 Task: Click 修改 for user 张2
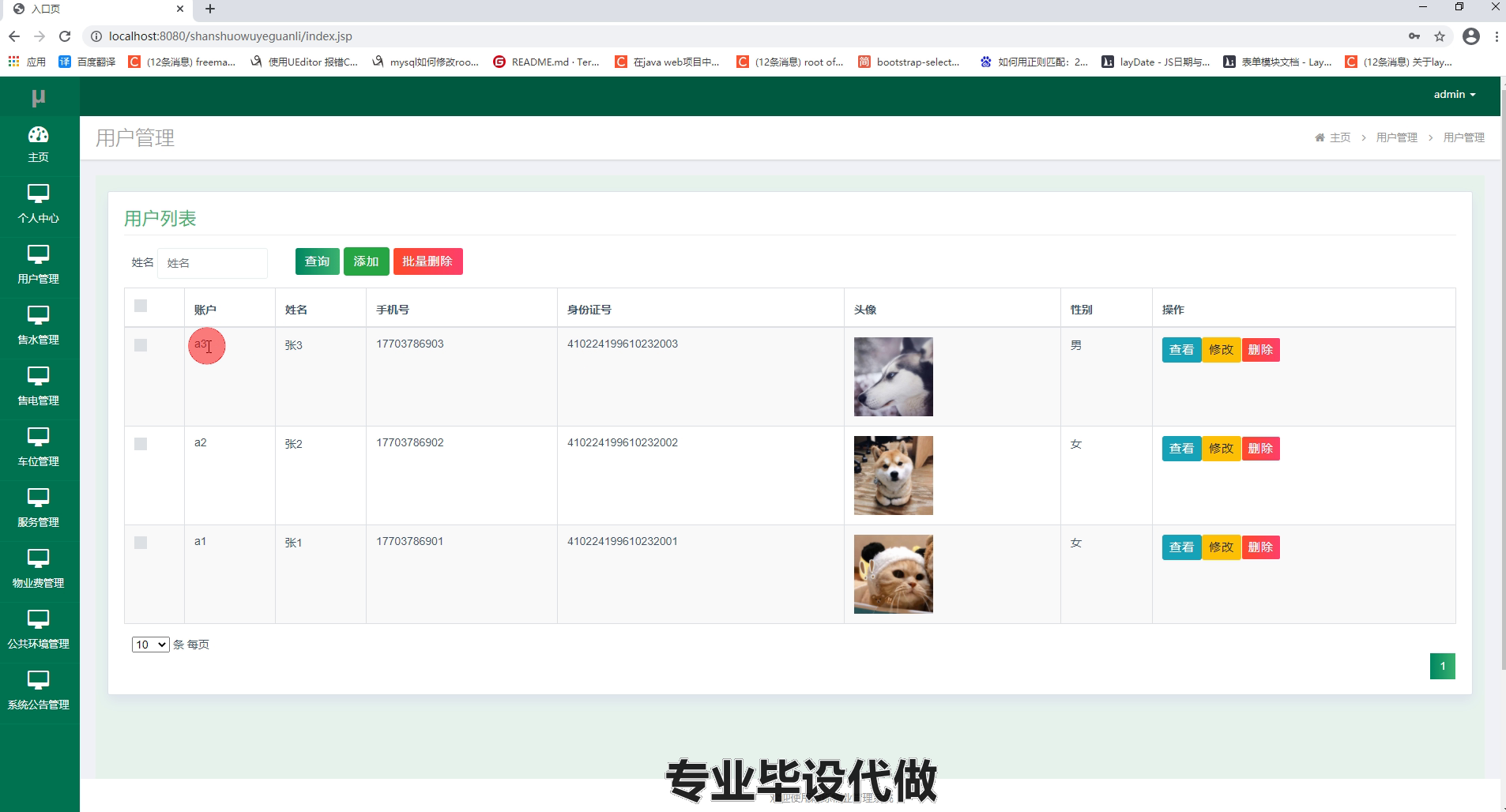point(1221,449)
